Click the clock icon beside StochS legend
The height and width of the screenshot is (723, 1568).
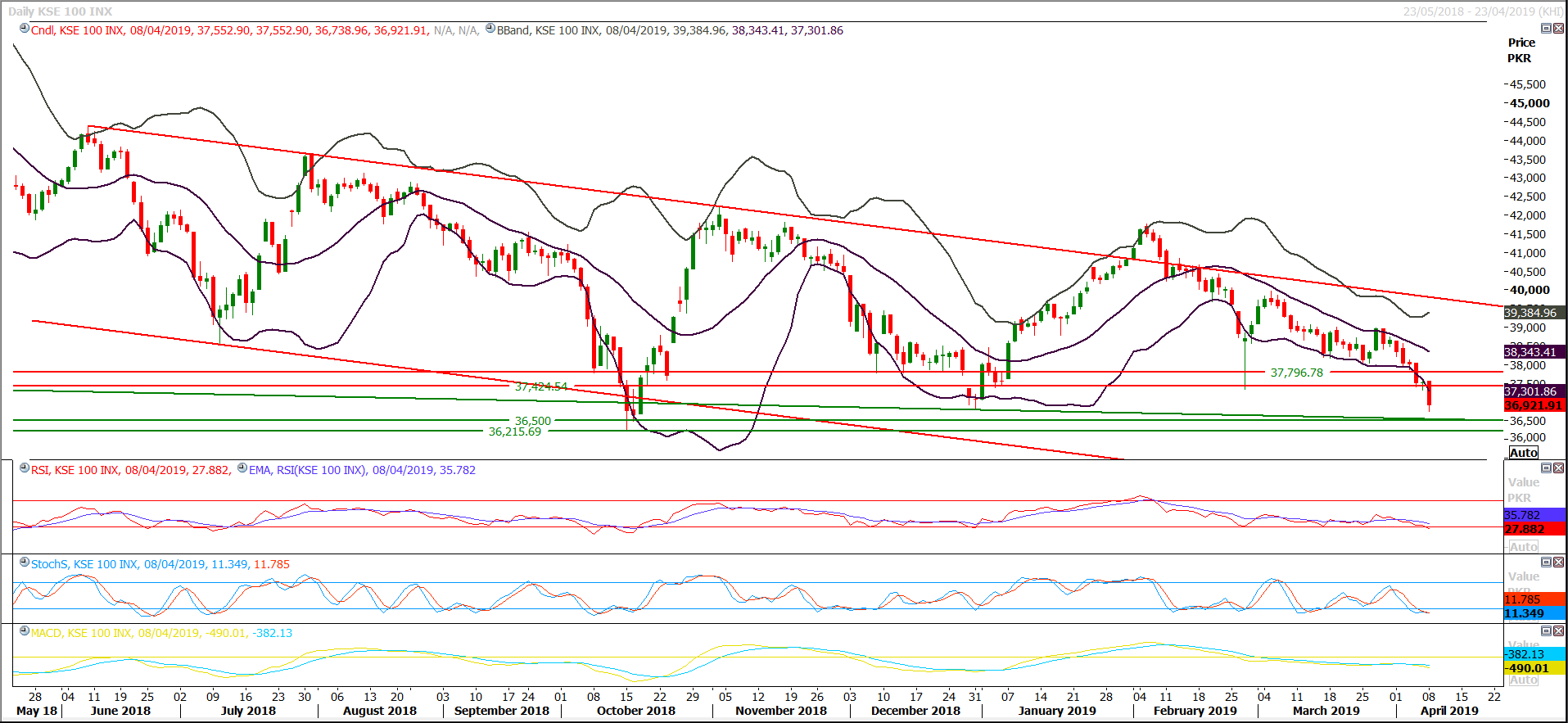[25, 563]
